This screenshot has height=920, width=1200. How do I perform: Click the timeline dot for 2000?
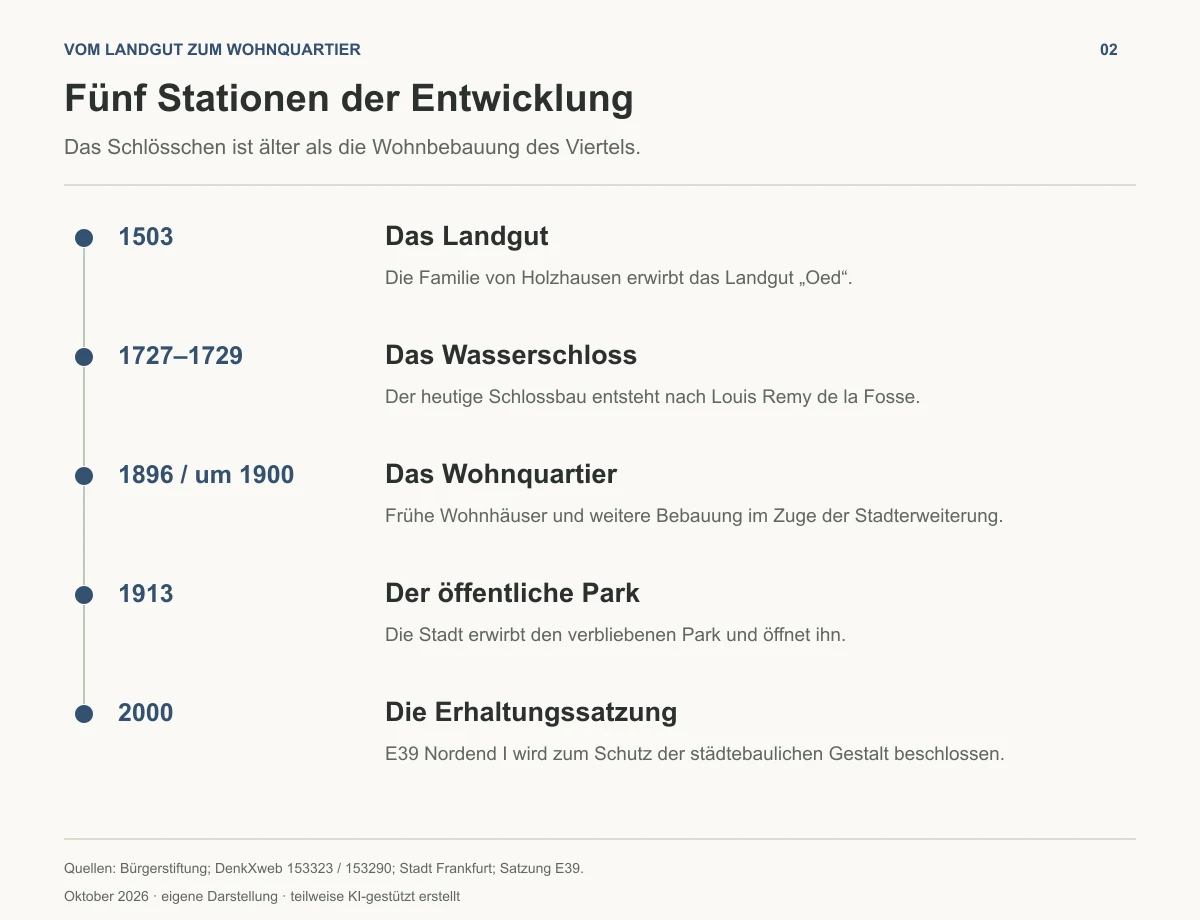click(x=84, y=714)
